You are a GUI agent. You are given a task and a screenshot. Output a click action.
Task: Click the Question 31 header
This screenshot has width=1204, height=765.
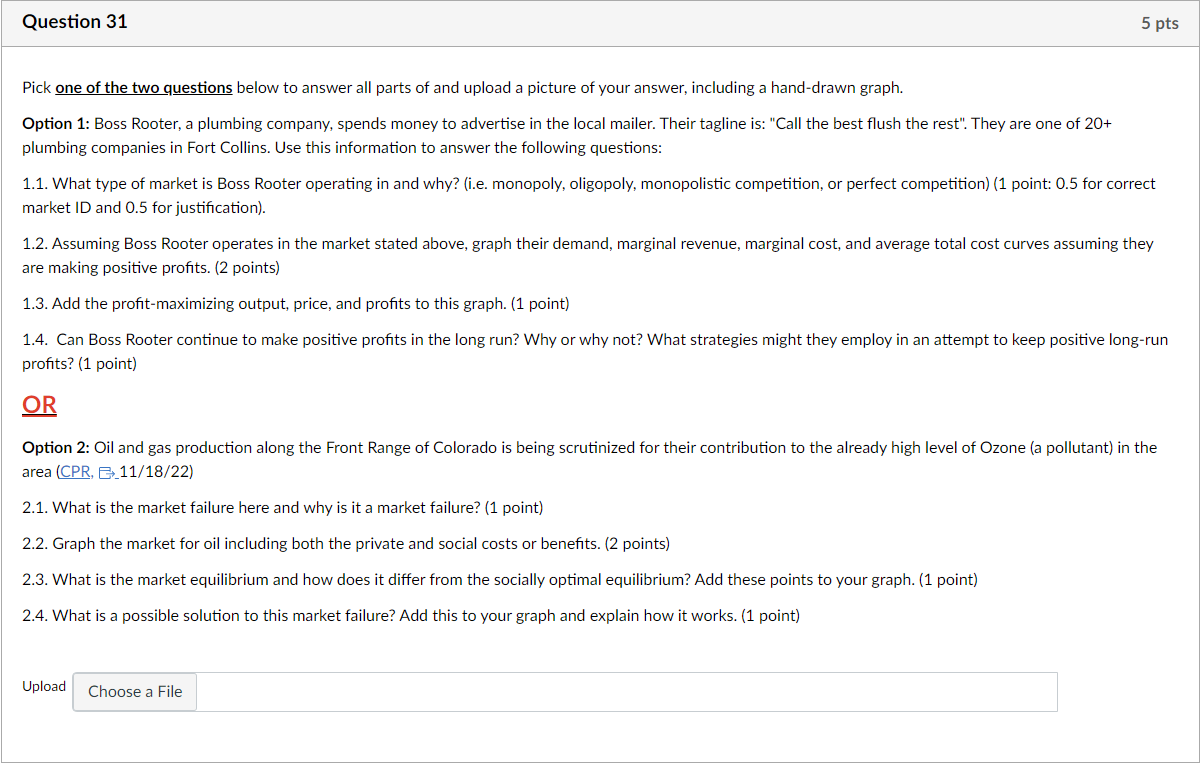coord(74,21)
